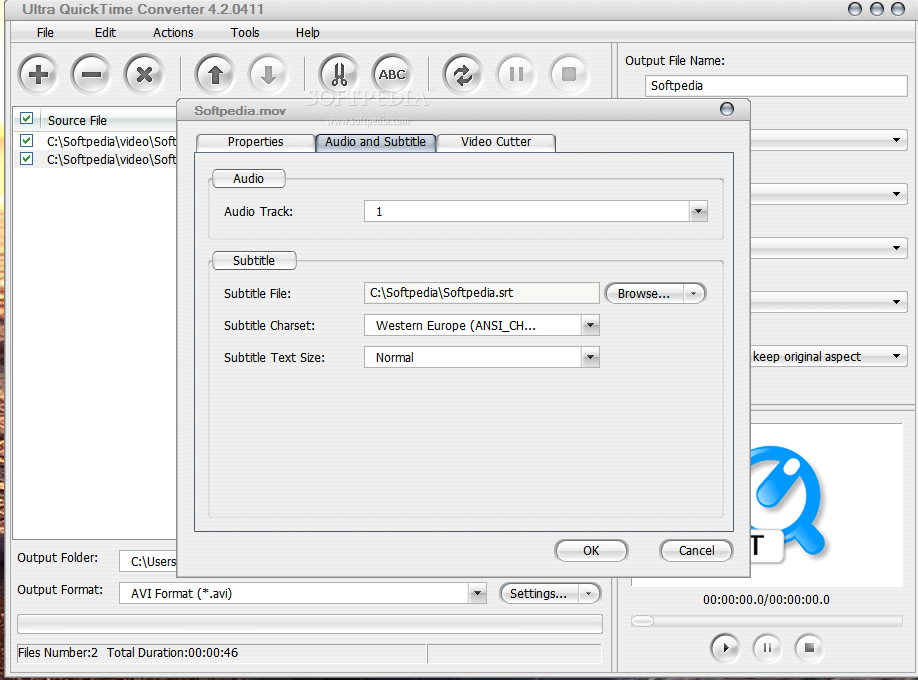
Task: Open the keep original aspect dropdown
Action: [x=896, y=356]
